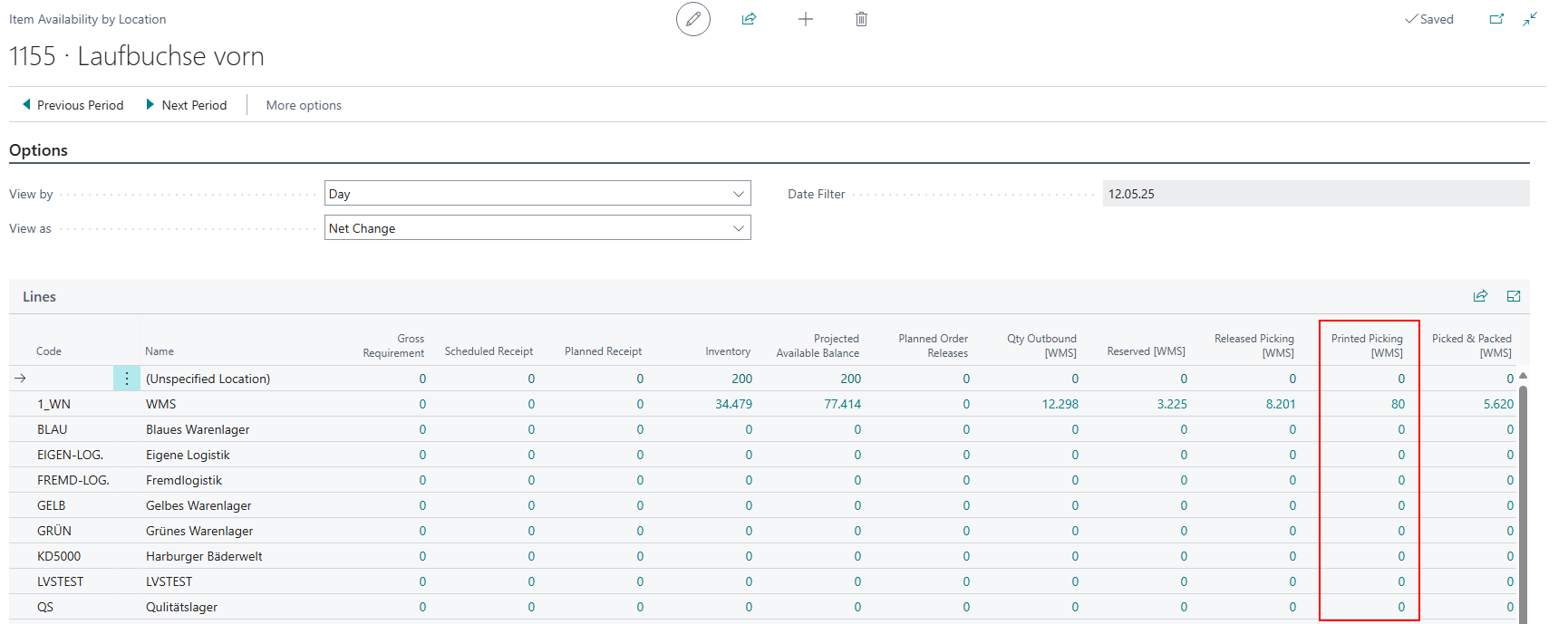The width and height of the screenshot is (1568, 624).
Task: Click WMS projected available balance 77.414
Action: tap(842, 404)
